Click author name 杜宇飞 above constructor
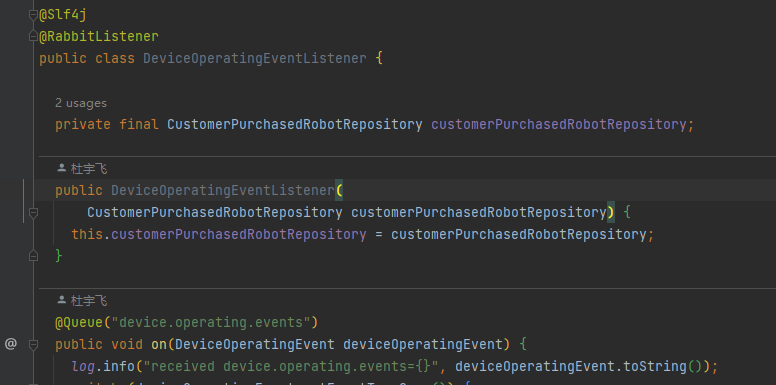This screenshot has width=776, height=385. click(89, 169)
